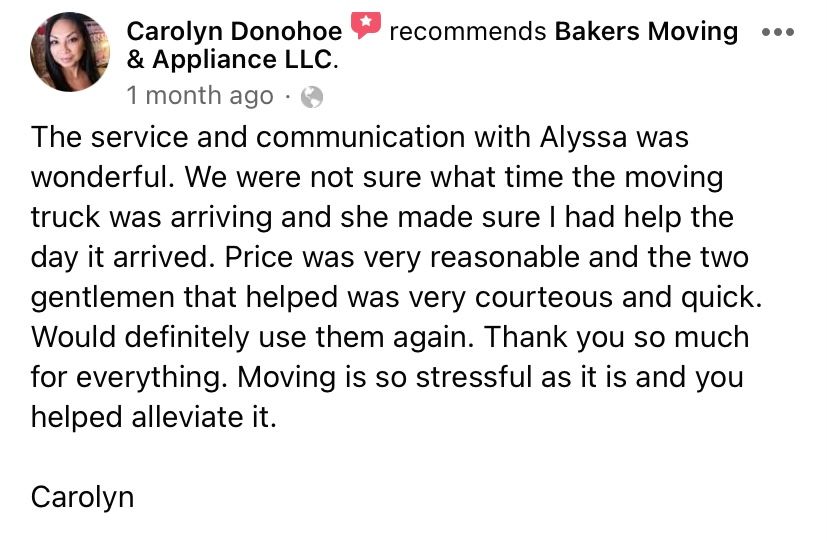827x541 pixels.
Task: Click the word 'recommends' in the header
Action: (467, 32)
